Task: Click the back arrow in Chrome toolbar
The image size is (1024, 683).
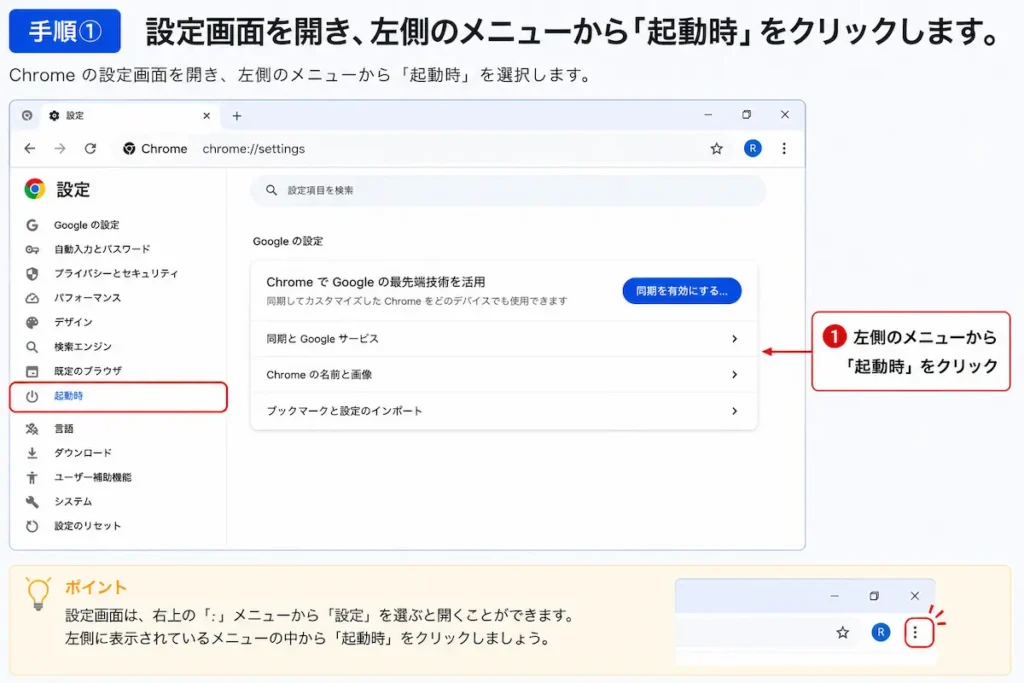Action: tap(30, 149)
